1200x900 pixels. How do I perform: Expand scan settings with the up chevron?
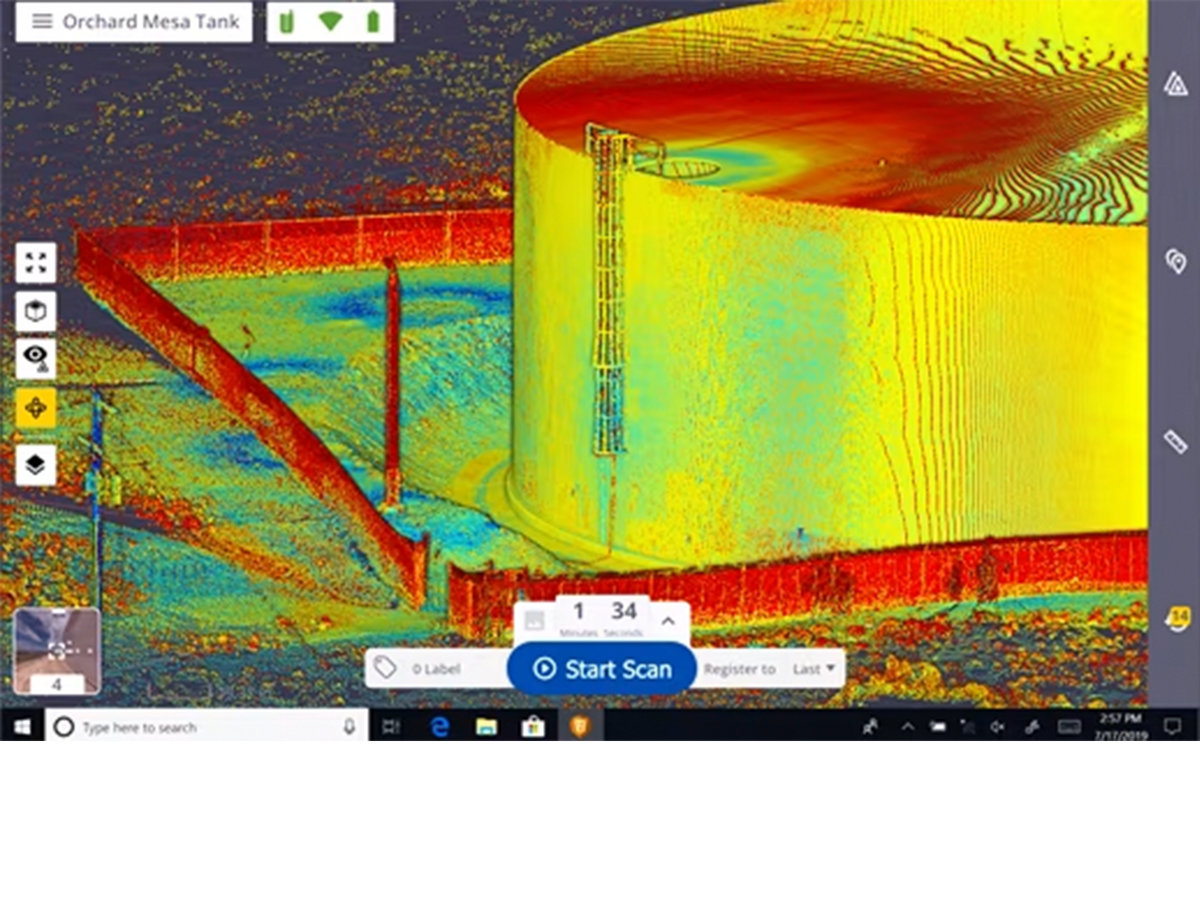(x=668, y=621)
